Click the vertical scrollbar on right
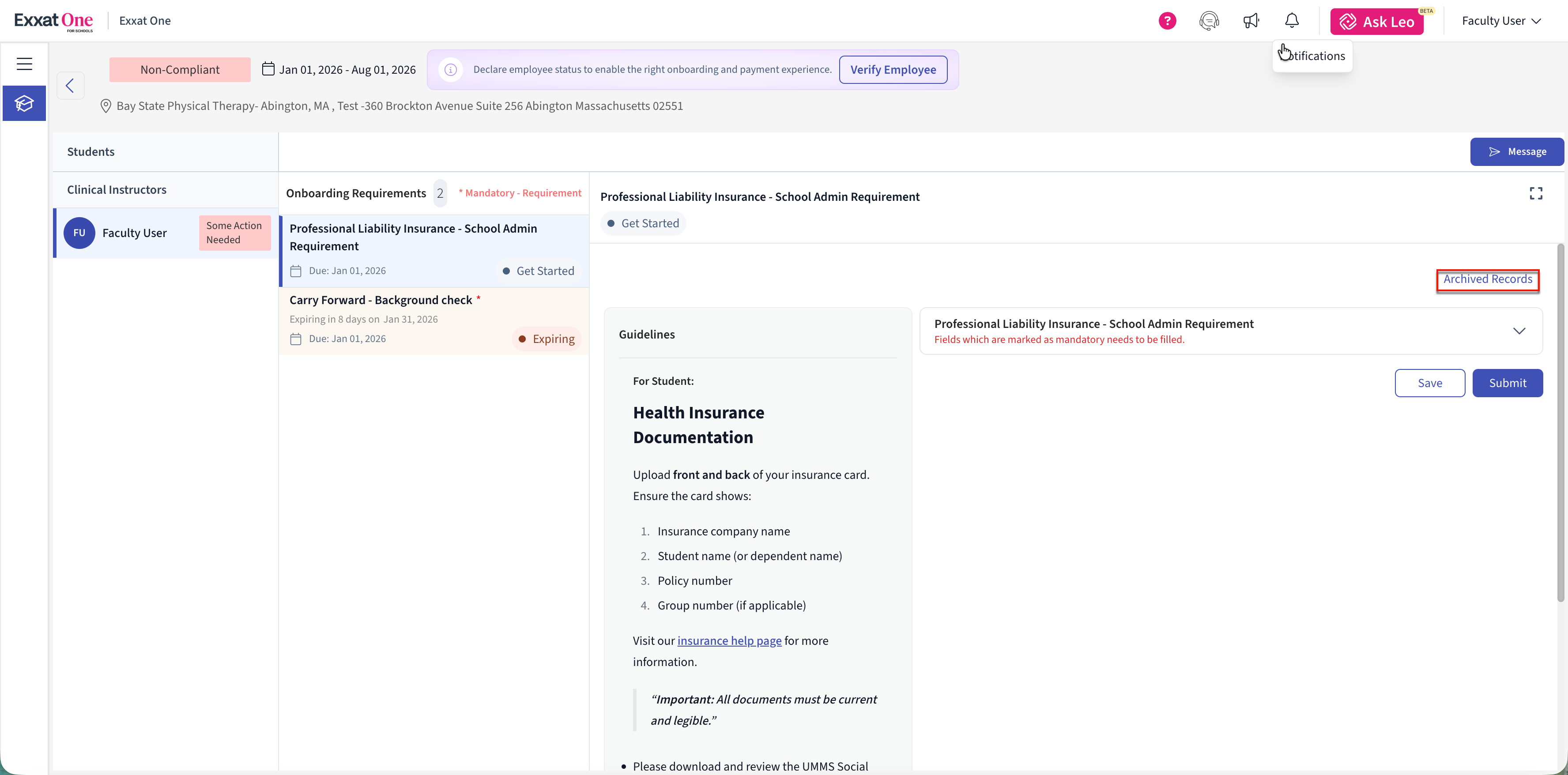 1560,422
